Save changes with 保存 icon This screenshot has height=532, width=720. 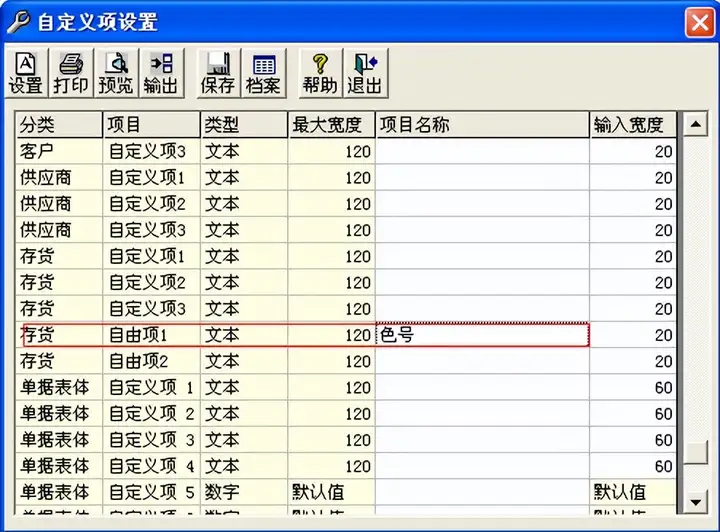(219, 73)
